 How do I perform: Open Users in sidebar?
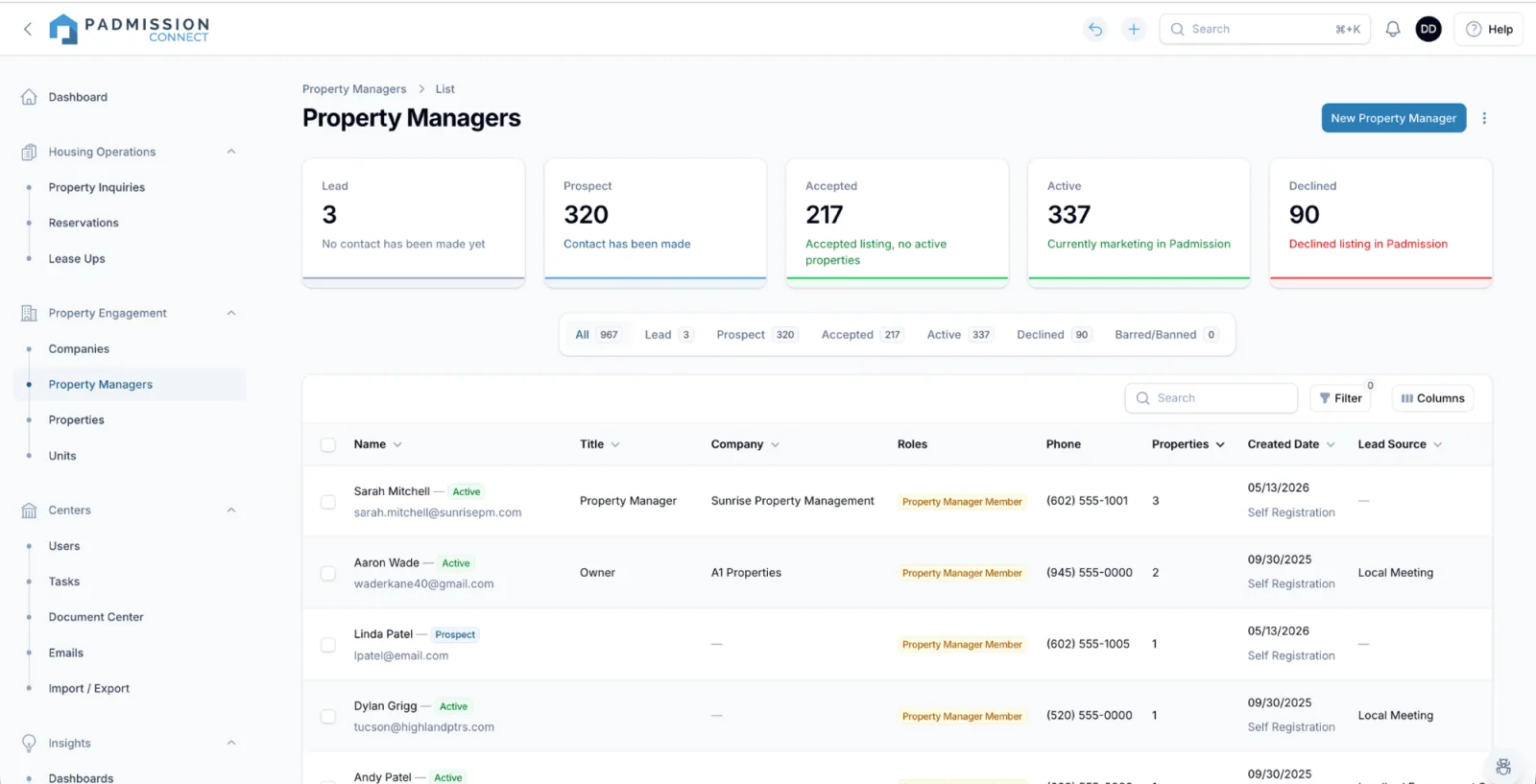[x=64, y=546]
